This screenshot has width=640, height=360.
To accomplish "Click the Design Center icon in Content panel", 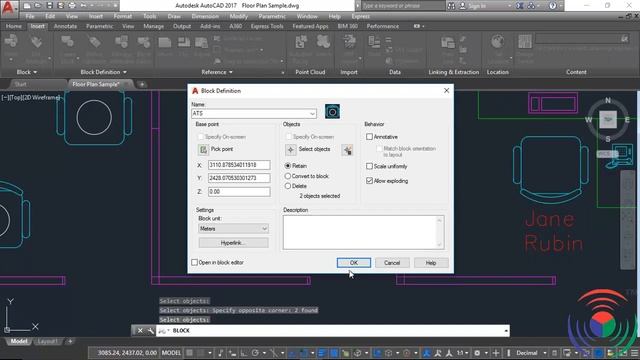I will coord(525,42).
